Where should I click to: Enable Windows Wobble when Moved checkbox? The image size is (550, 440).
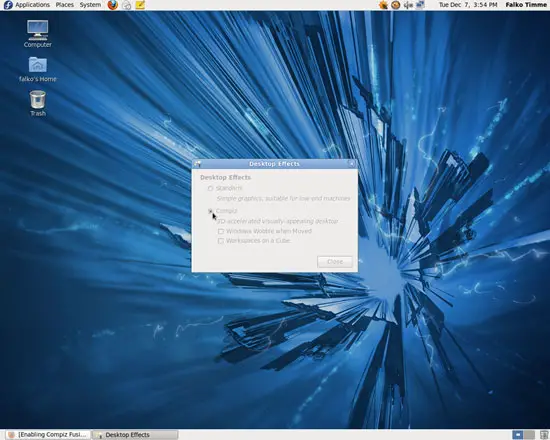pyautogui.click(x=221, y=231)
